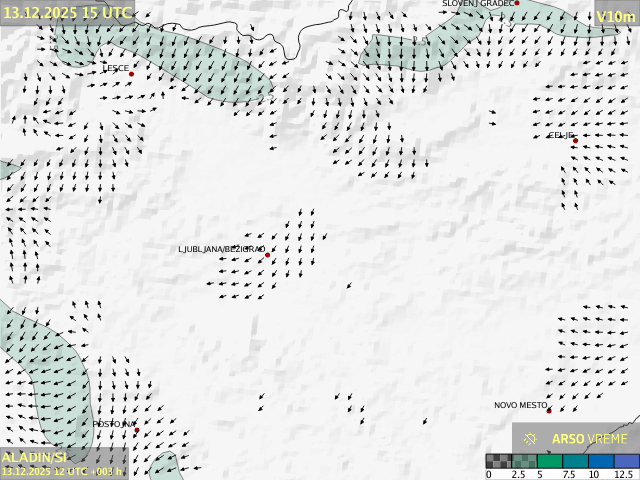640x480 pixels.
Task: Click the Lesce station red marker
Action: (131, 74)
